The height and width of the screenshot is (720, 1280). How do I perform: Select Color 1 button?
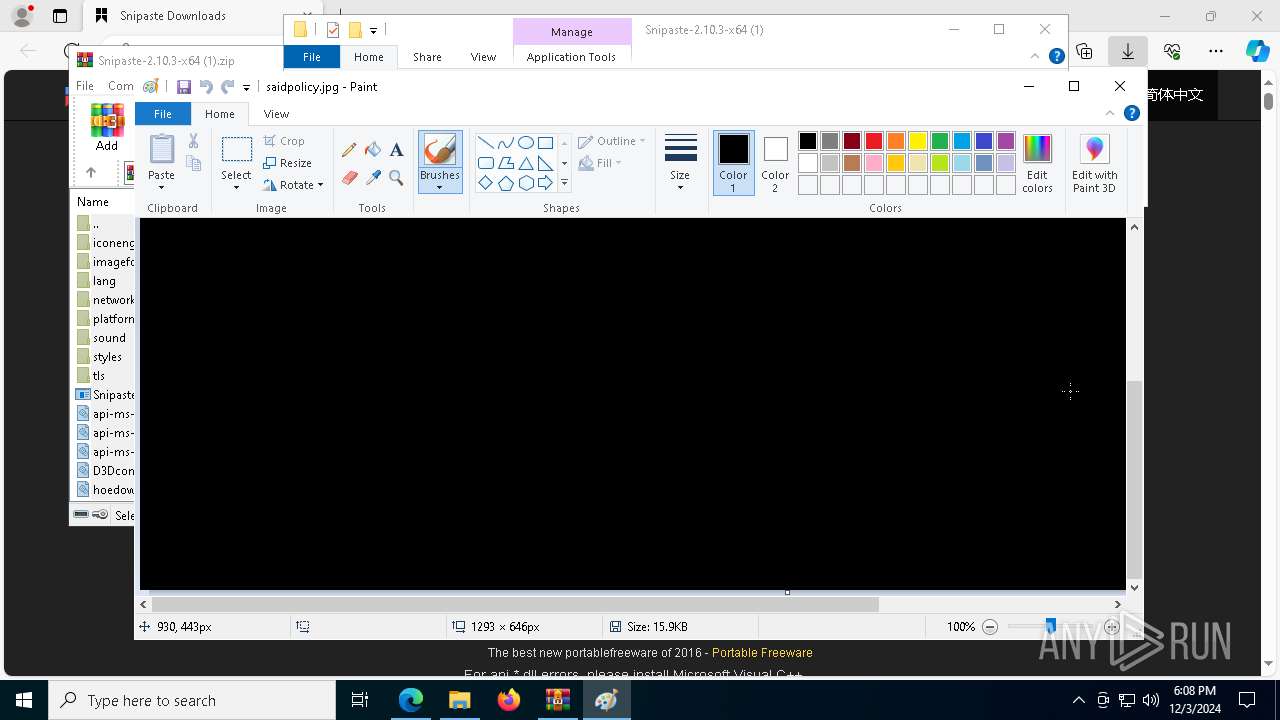[x=733, y=163]
